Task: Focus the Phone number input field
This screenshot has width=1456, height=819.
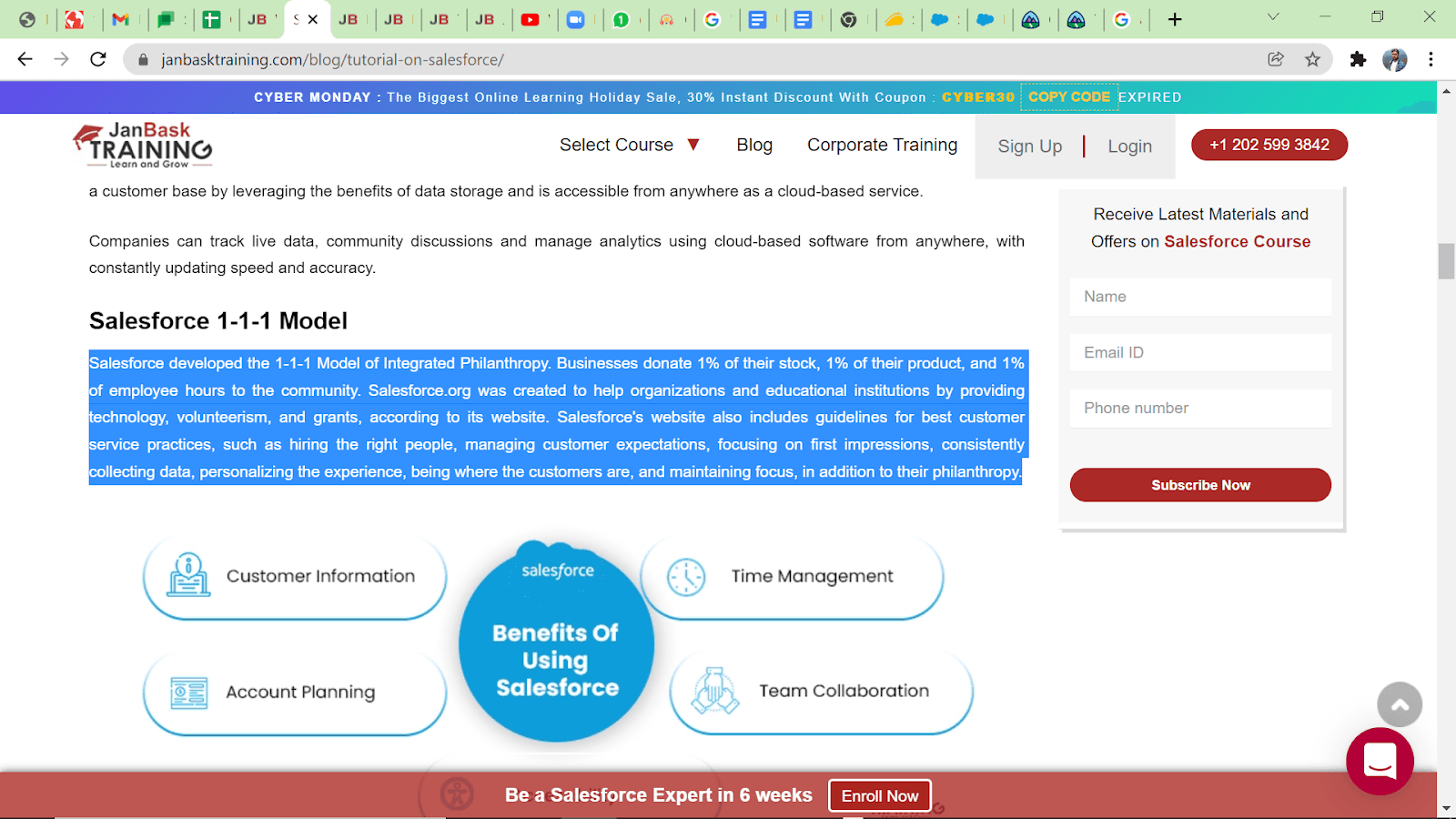Action: click(x=1200, y=408)
